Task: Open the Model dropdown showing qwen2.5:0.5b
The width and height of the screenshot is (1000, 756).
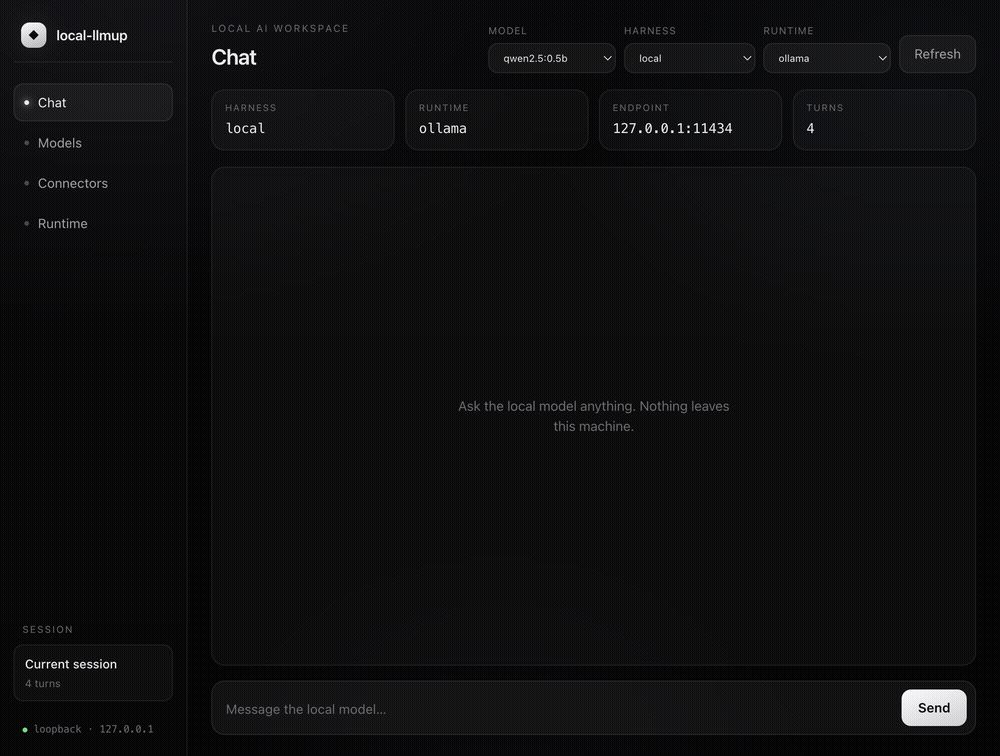Action: pos(552,58)
